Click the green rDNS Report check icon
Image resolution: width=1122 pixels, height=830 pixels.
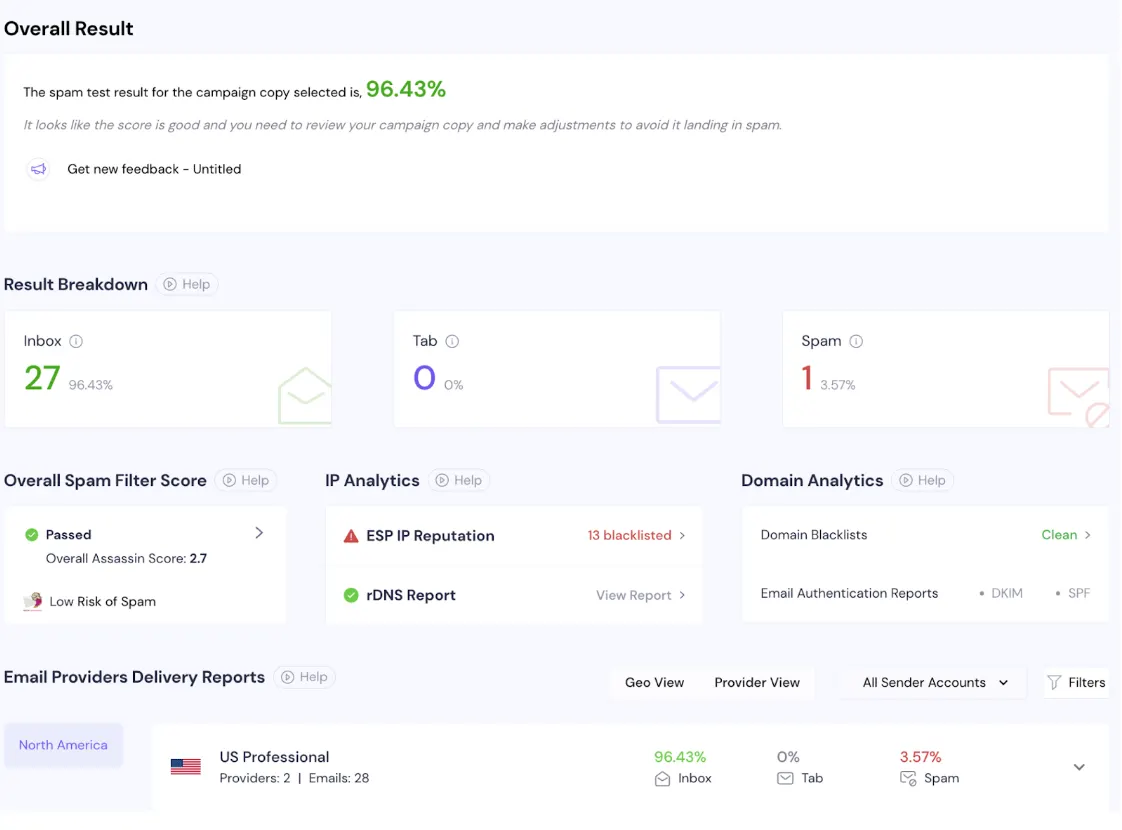(x=351, y=595)
